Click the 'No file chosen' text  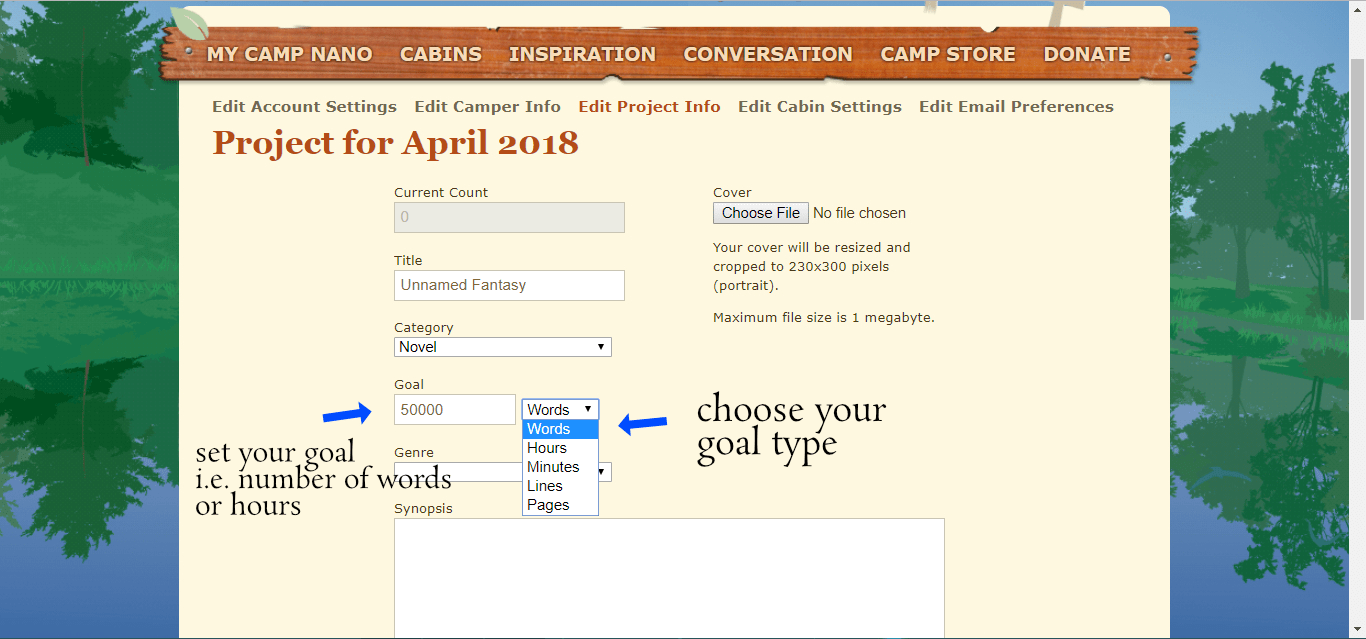coord(860,213)
